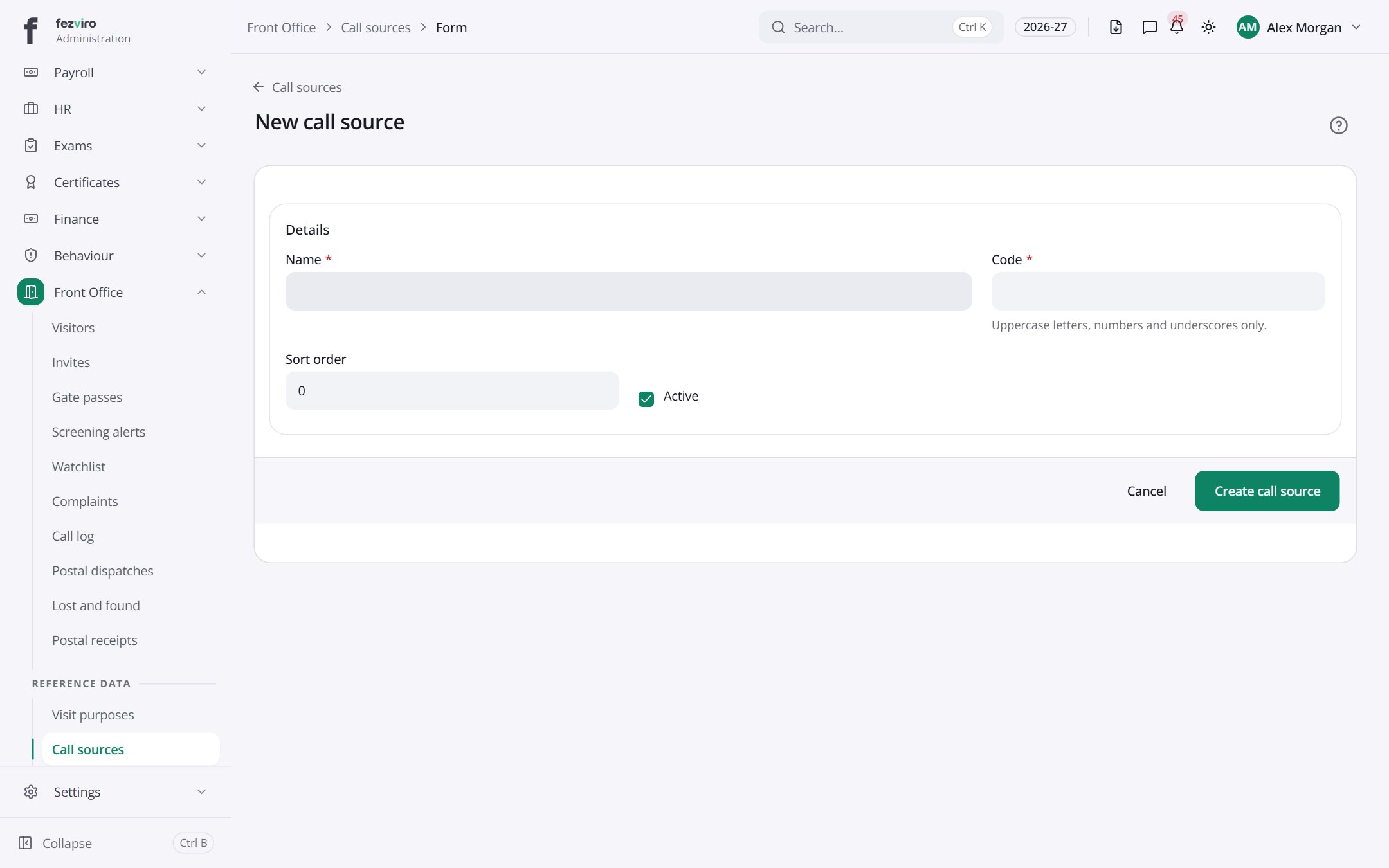Click the Payroll sidebar icon
1389x868 pixels.
(31, 72)
